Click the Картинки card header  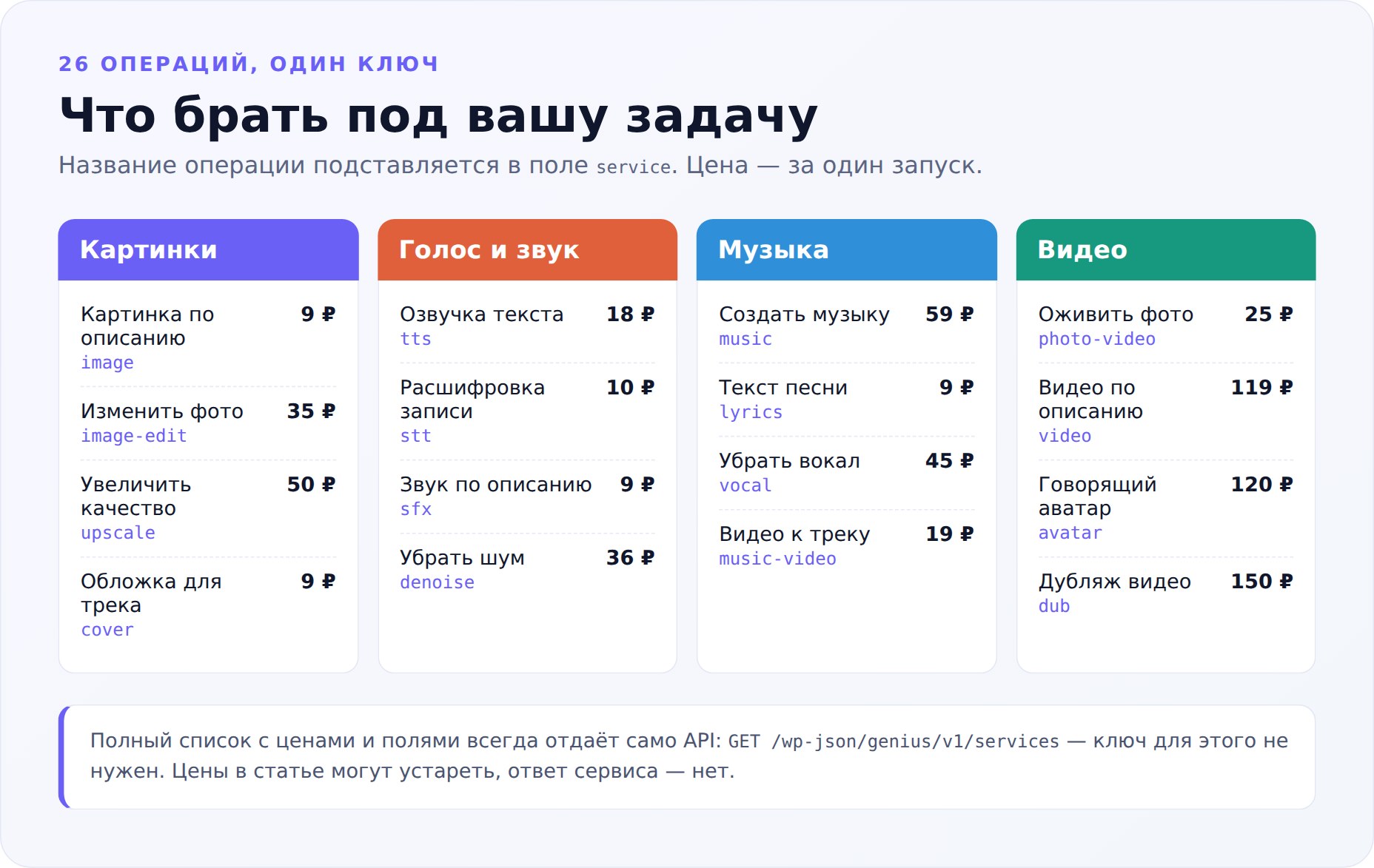point(208,249)
